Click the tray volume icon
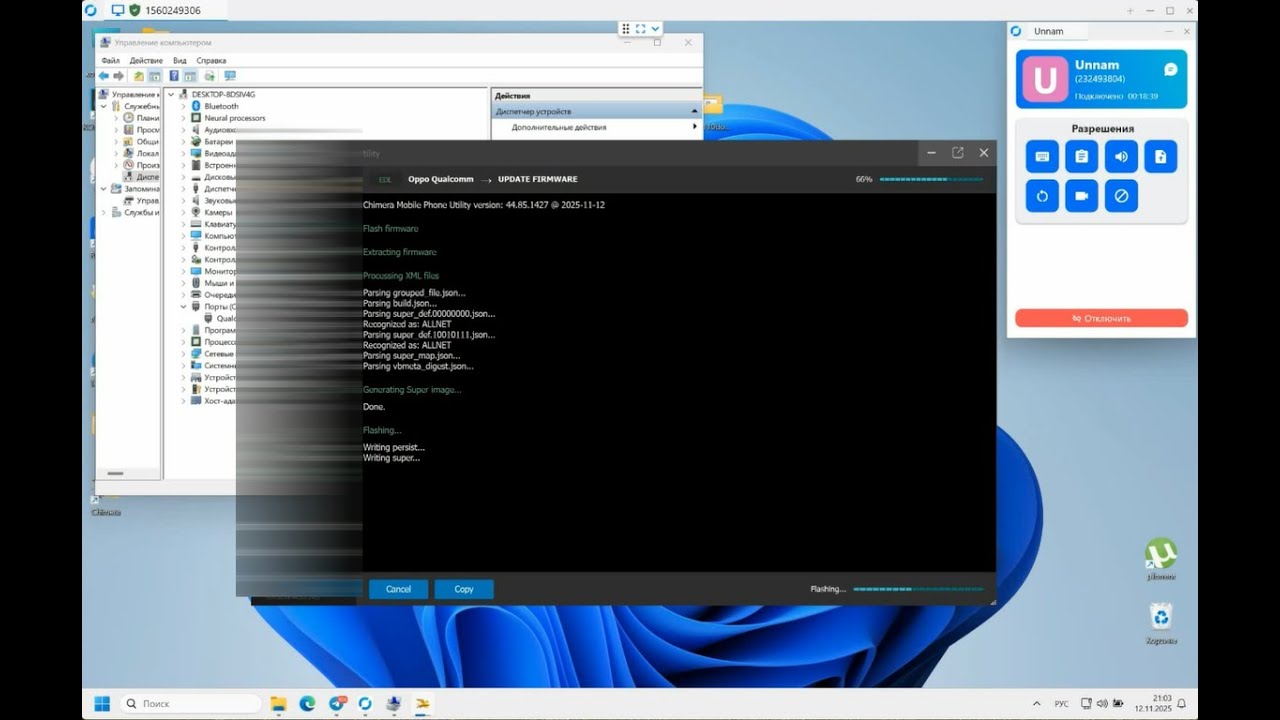 [1101, 703]
